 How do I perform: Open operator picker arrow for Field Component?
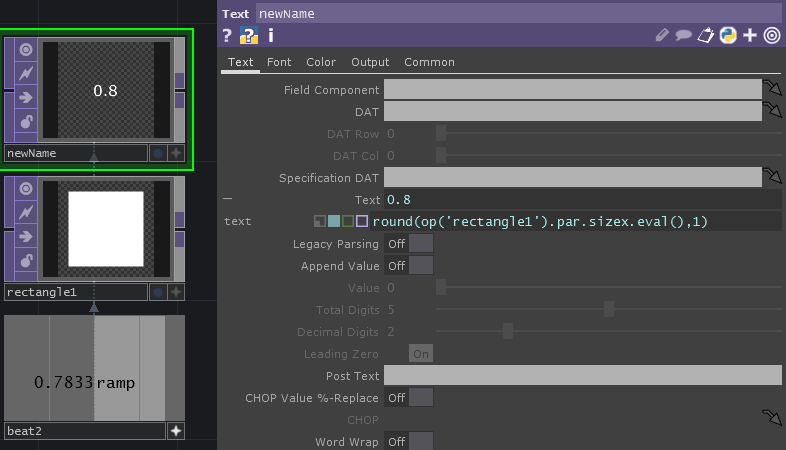coord(772,89)
